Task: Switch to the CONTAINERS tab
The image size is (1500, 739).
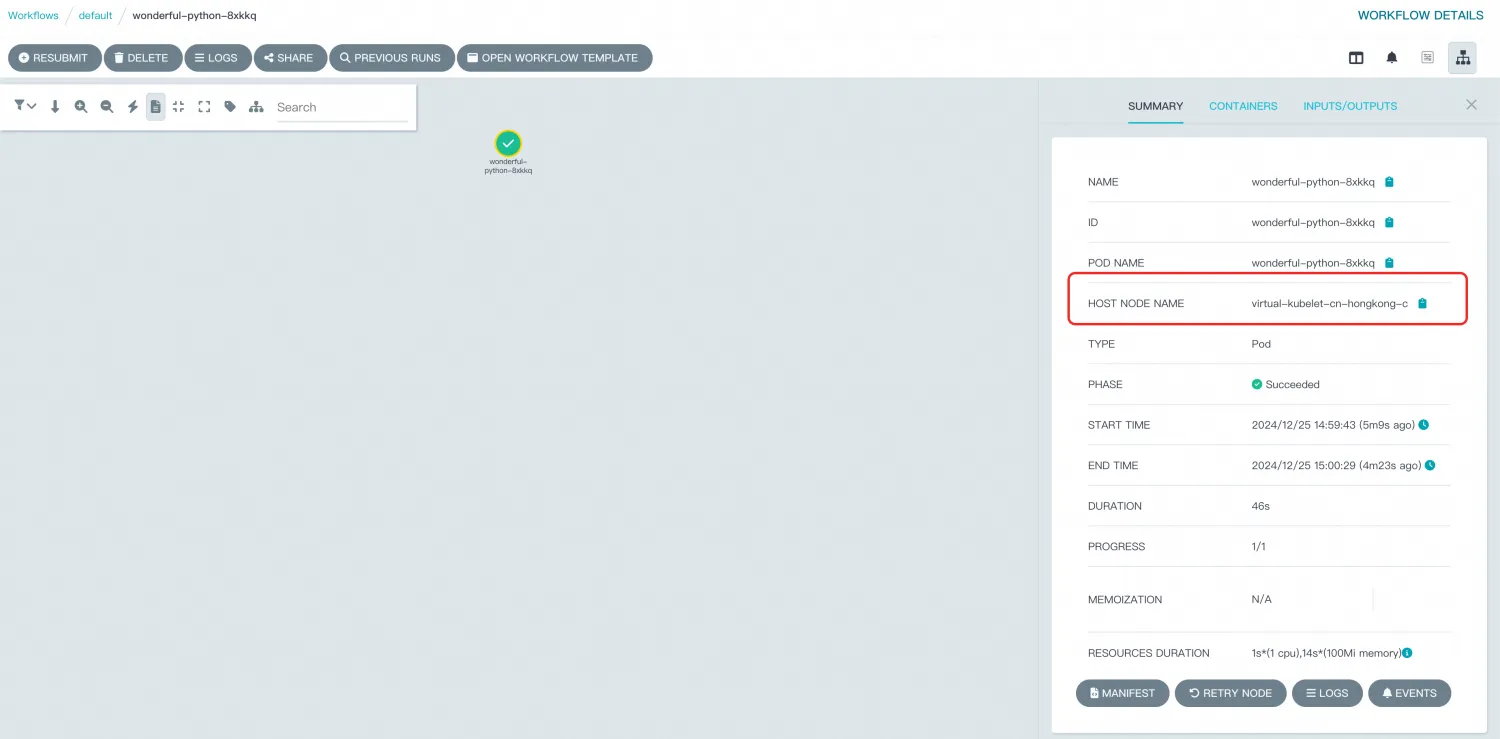Action: pyautogui.click(x=1243, y=105)
